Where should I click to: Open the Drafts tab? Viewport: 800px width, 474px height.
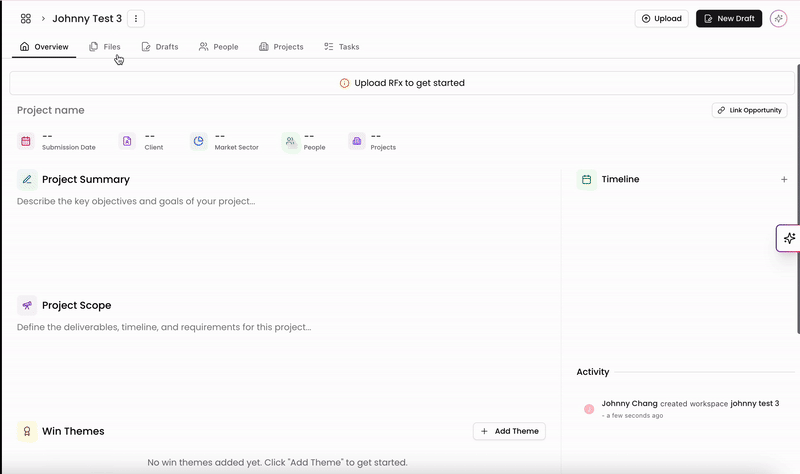160,46
